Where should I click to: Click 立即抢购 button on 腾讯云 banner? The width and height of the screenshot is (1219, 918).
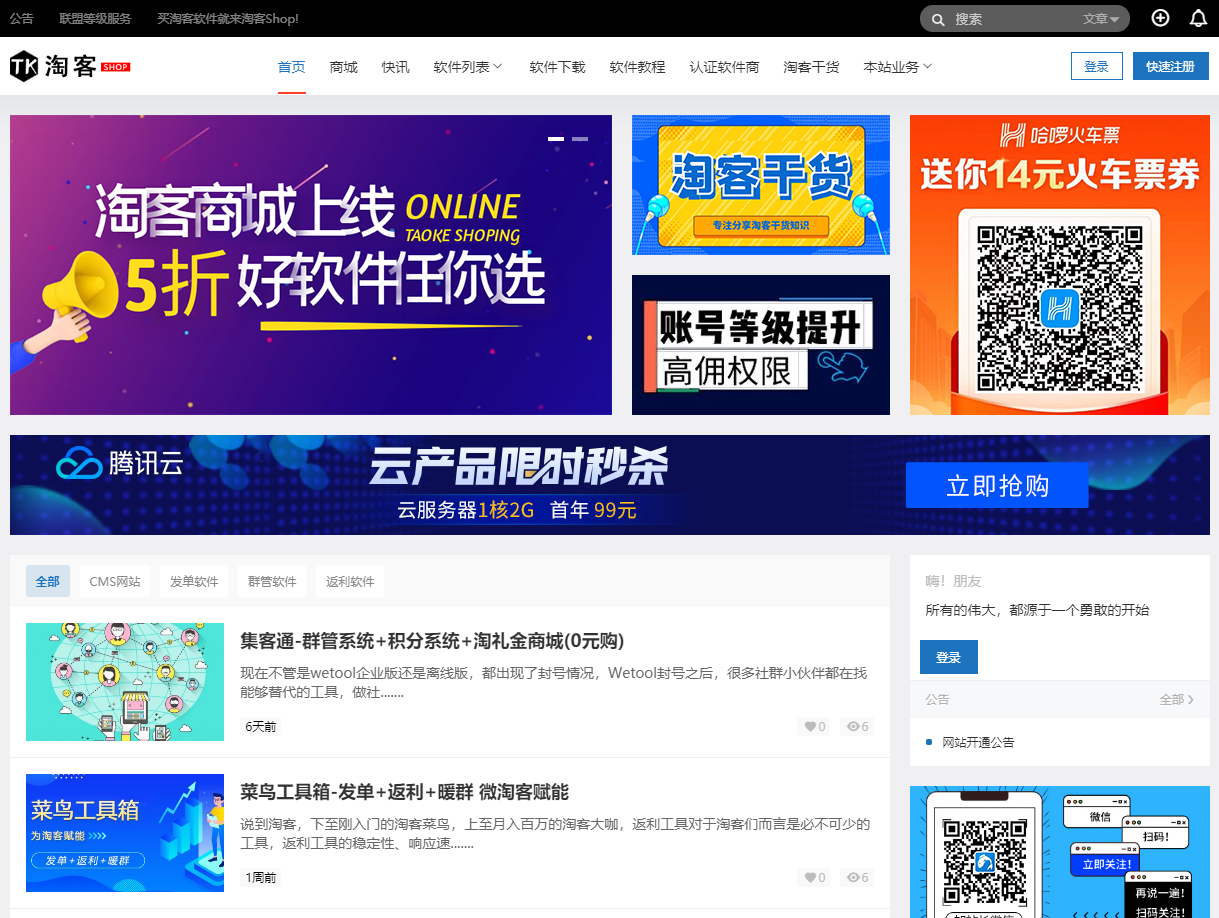pyautogui.click(x=997, y=485)
